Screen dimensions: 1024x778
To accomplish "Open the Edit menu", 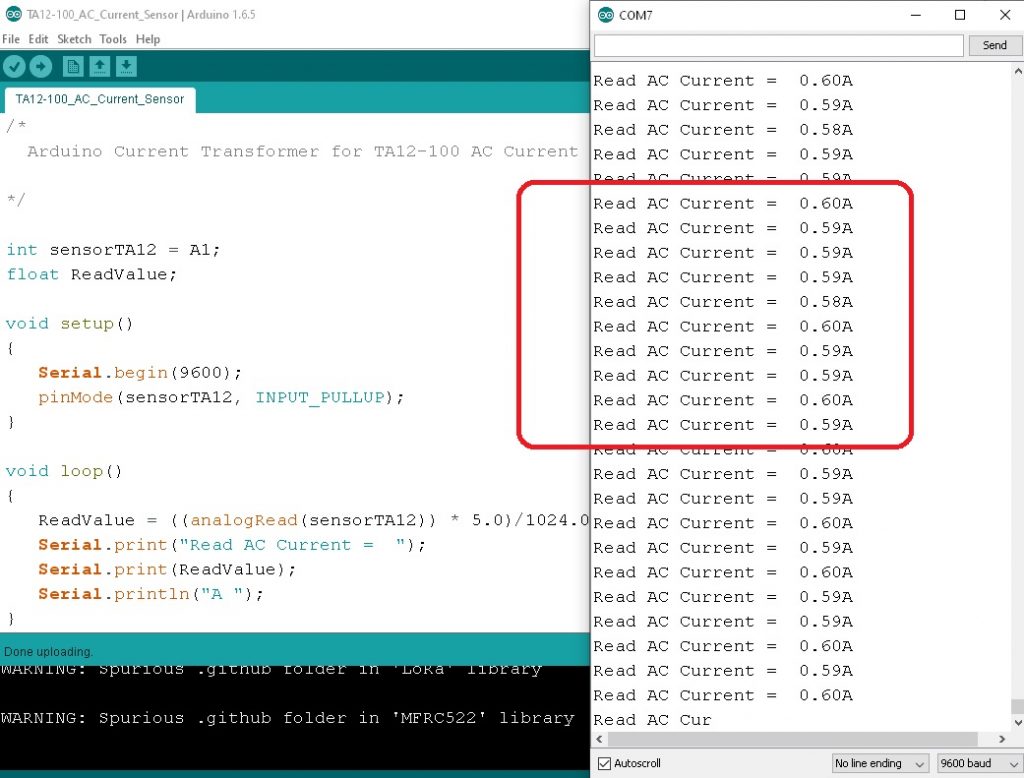I will tap(38, 39).
